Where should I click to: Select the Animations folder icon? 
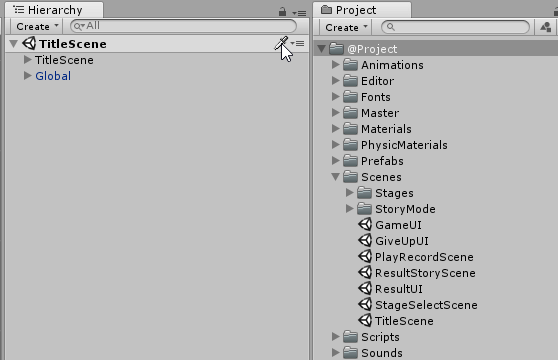pos(351,65)
